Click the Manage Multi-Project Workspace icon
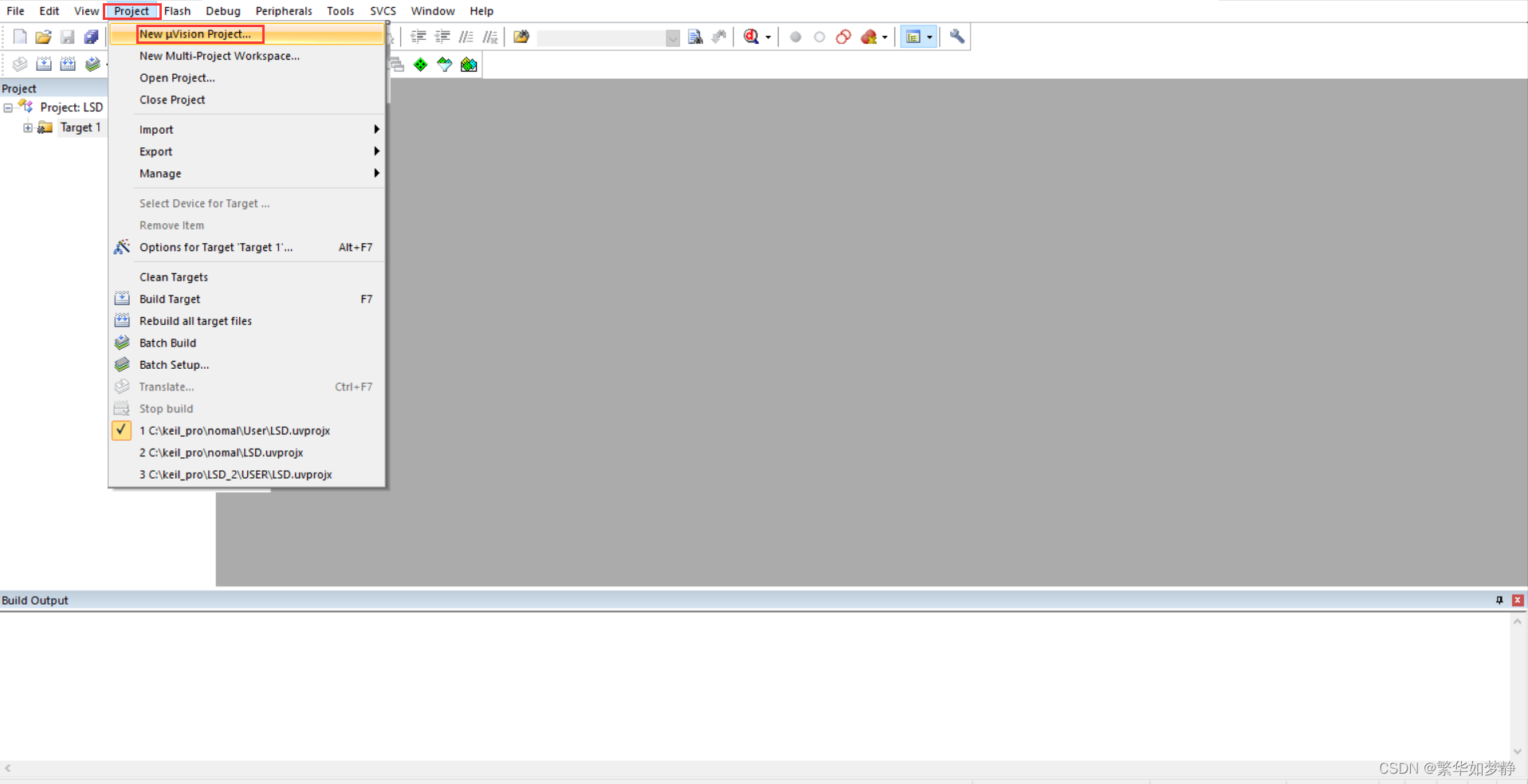This screenshot has height=784, width=1528. 397,65
